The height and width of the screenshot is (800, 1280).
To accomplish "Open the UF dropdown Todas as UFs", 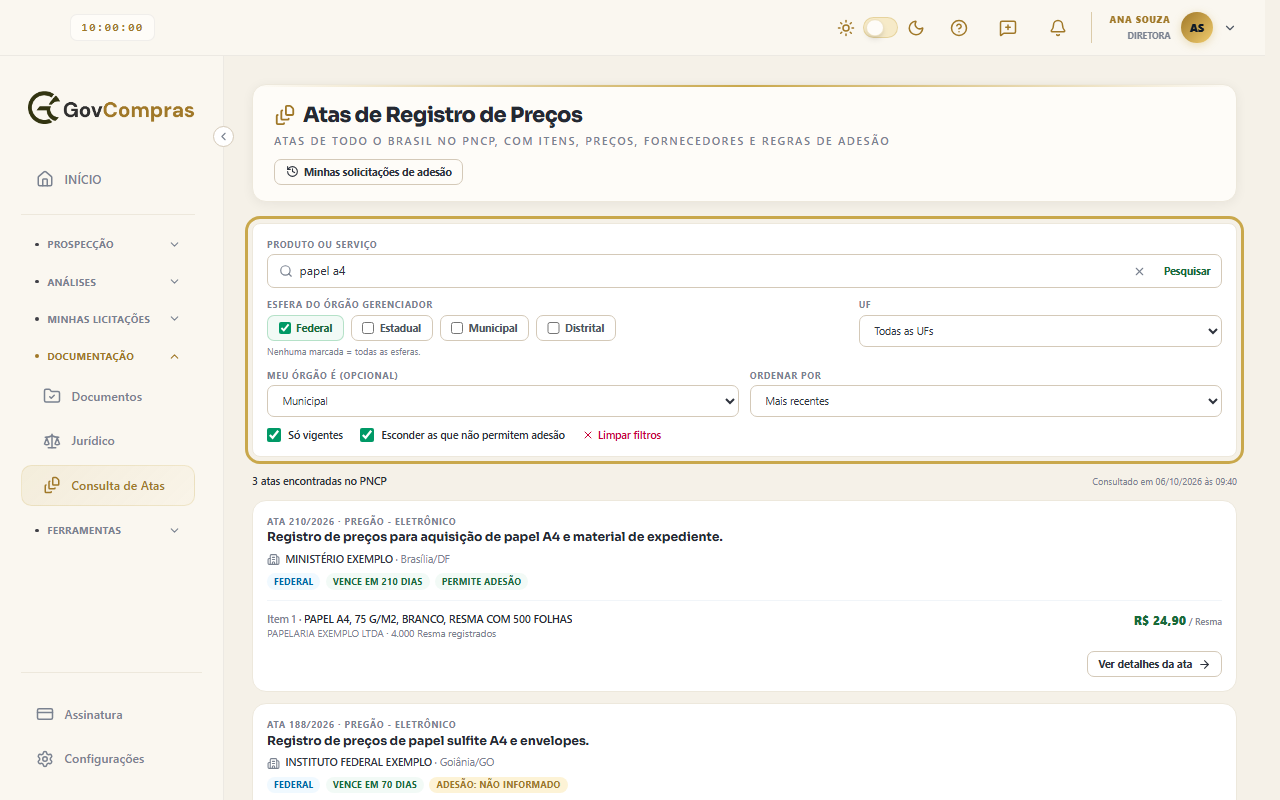I will pos(1040,331).
